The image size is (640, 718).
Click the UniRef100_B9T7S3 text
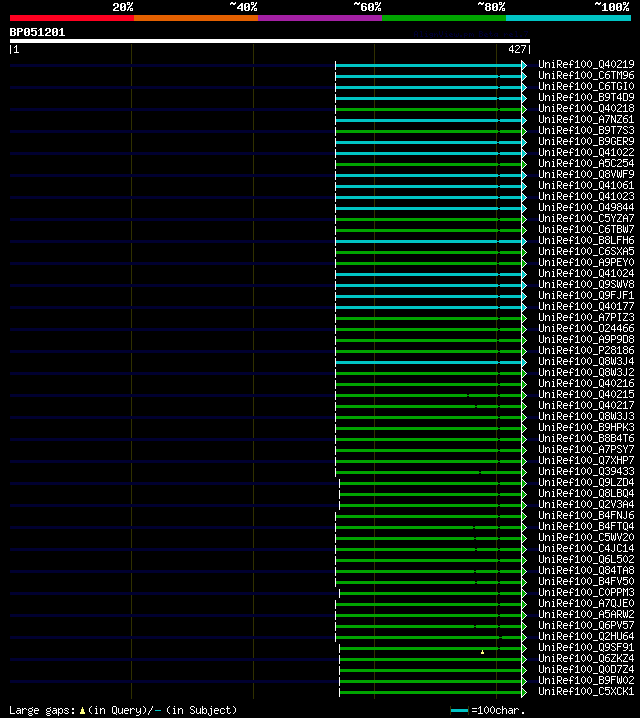586,131
